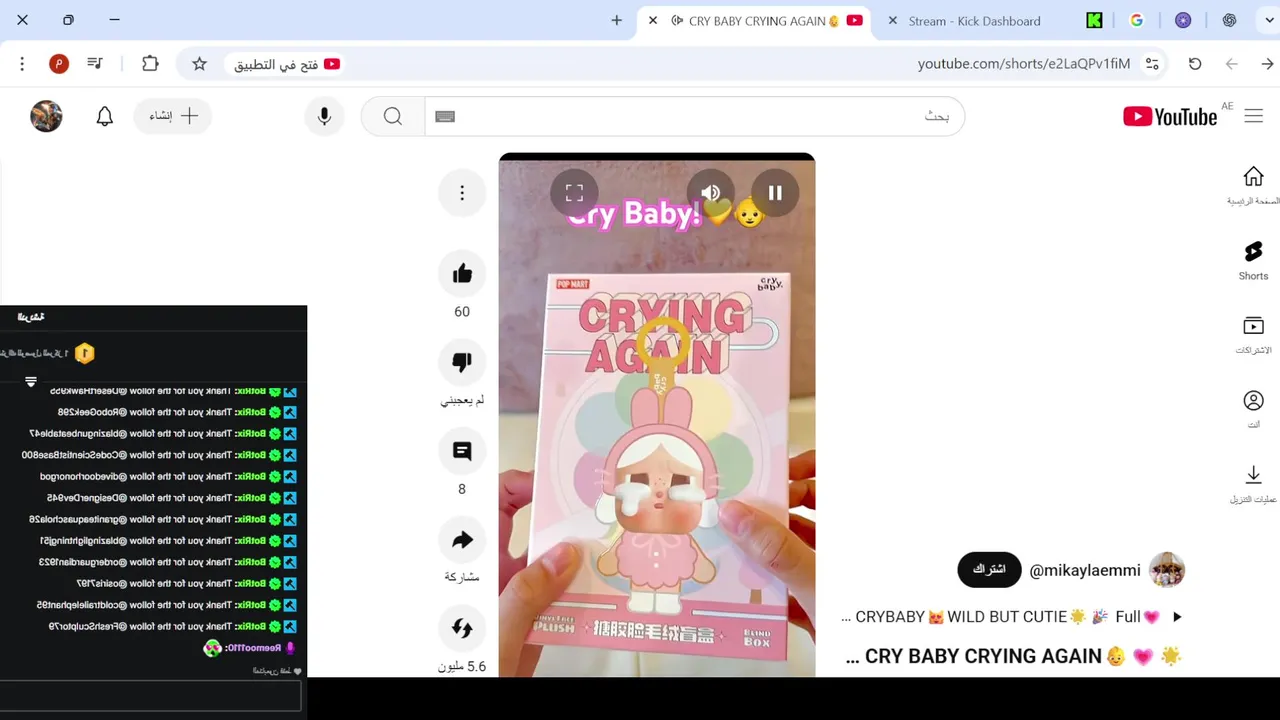Start voice search with microphone icon
The height and width of the screenshot is (720, 1280).
pos(324,117)
